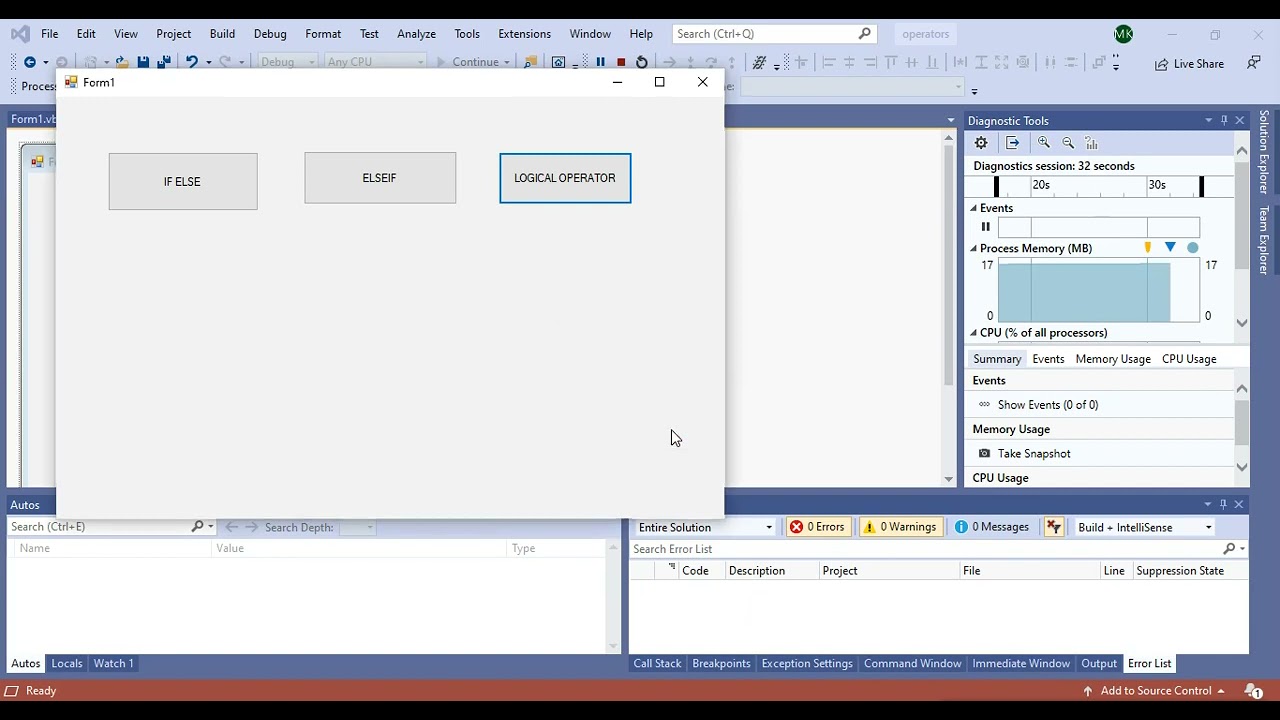This screenshot has width=1280, height=720.
Task: Click the IF ELSE button in Form1
Action: [183, 182]
